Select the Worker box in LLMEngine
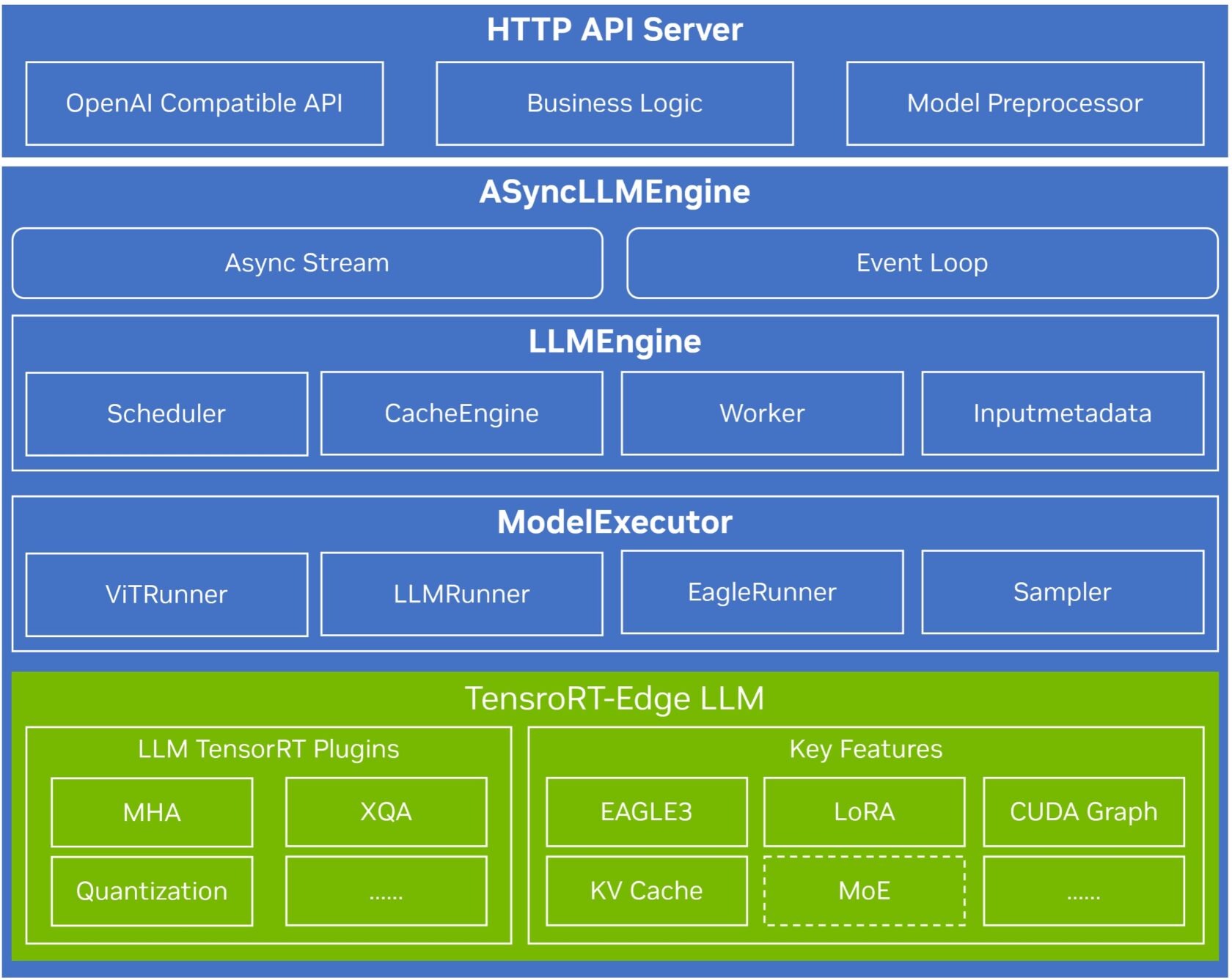 (762, 413)
